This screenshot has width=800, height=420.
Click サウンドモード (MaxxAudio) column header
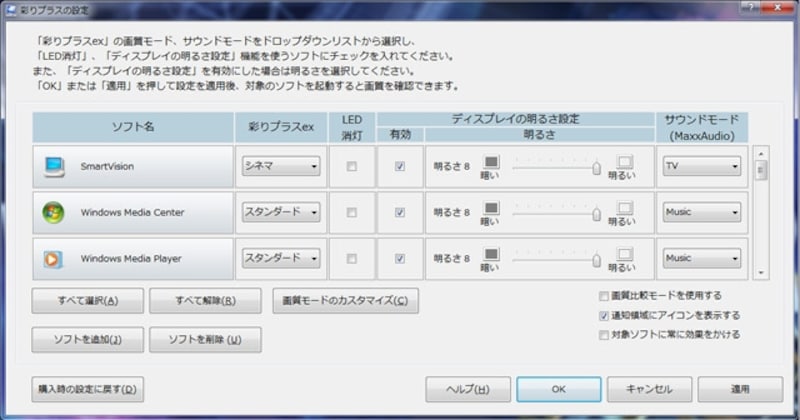pyautogui.click(x=702, y=127)
